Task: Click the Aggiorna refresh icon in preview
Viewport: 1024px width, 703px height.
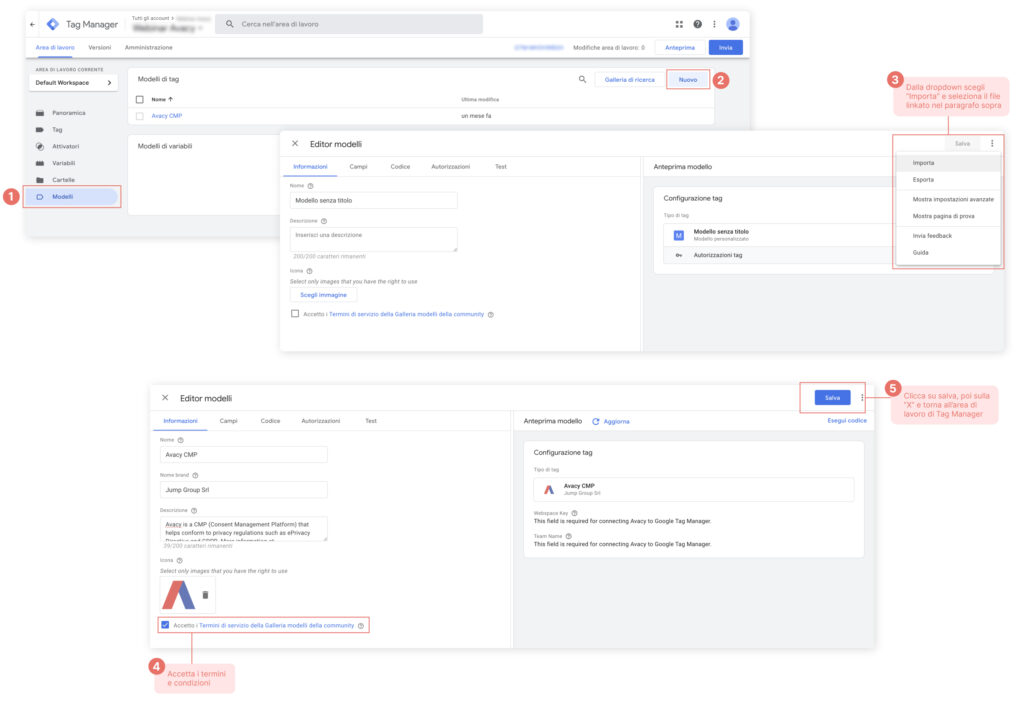Action: 596,421
